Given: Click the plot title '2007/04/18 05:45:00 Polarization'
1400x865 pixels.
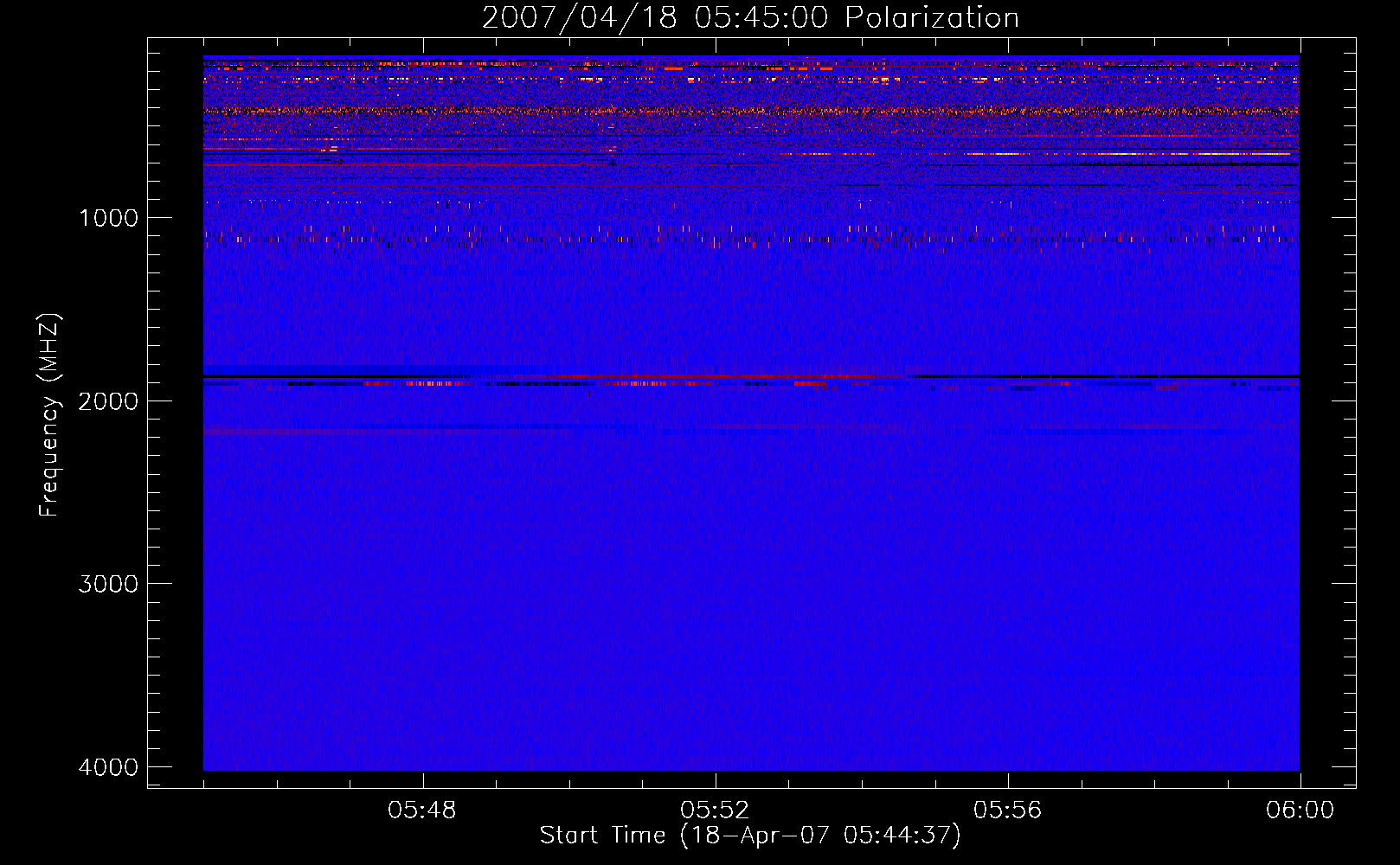Looking at the screenshot, I should [750, 18].
